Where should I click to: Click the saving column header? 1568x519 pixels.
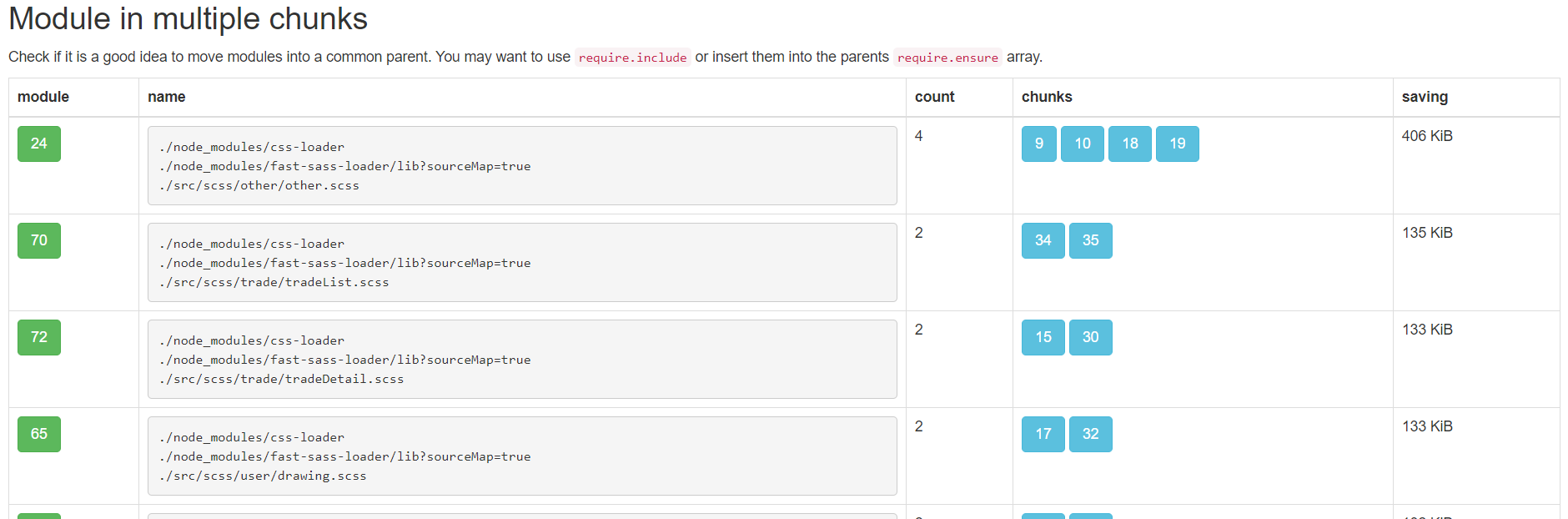[x=1425, y=97]
